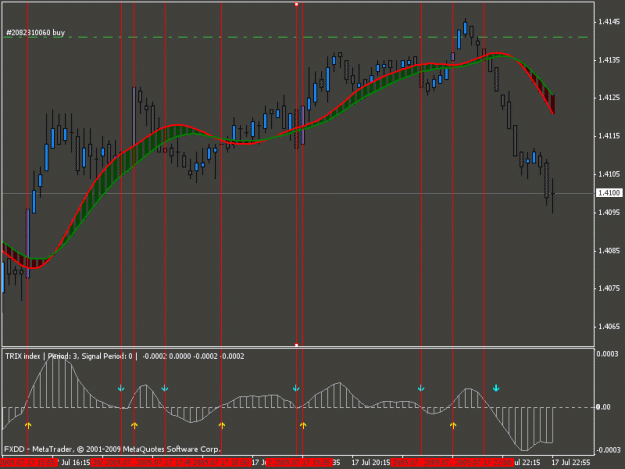Click the '17 Jul 22:55' time label

pyautogui.click(x=571, y=462)
